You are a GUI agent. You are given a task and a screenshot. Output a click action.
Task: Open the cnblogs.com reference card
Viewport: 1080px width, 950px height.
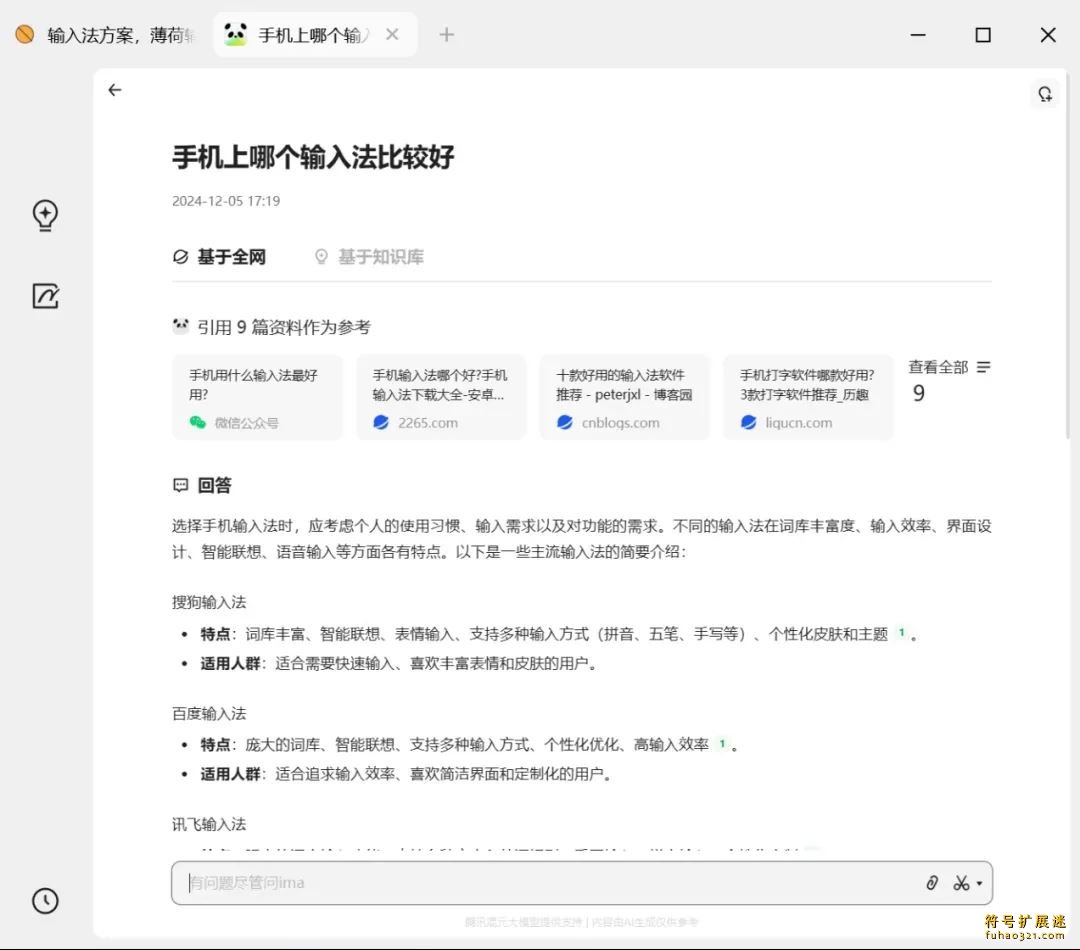click(624, 397)
